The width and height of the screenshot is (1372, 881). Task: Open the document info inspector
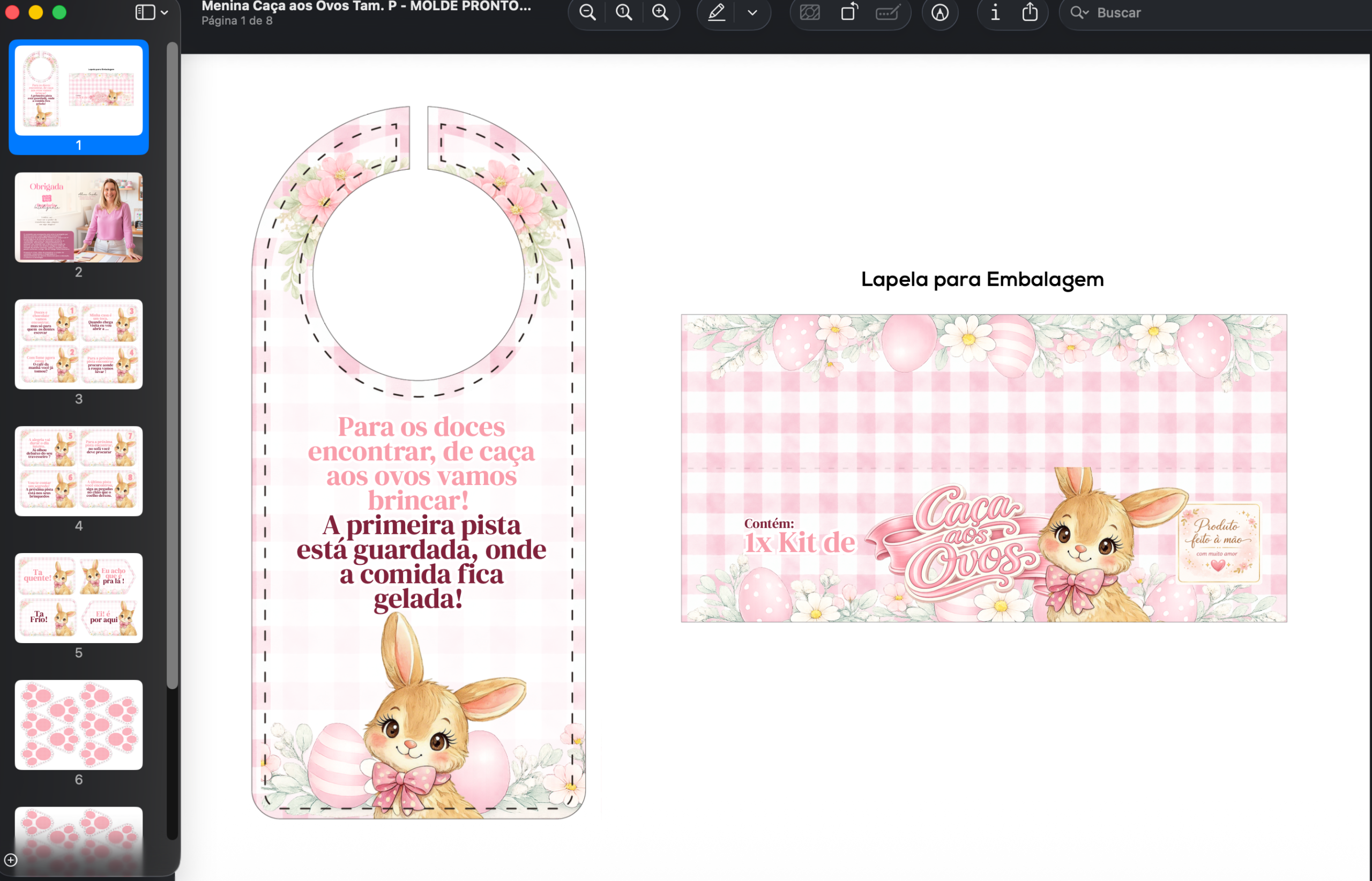(995, 12)
